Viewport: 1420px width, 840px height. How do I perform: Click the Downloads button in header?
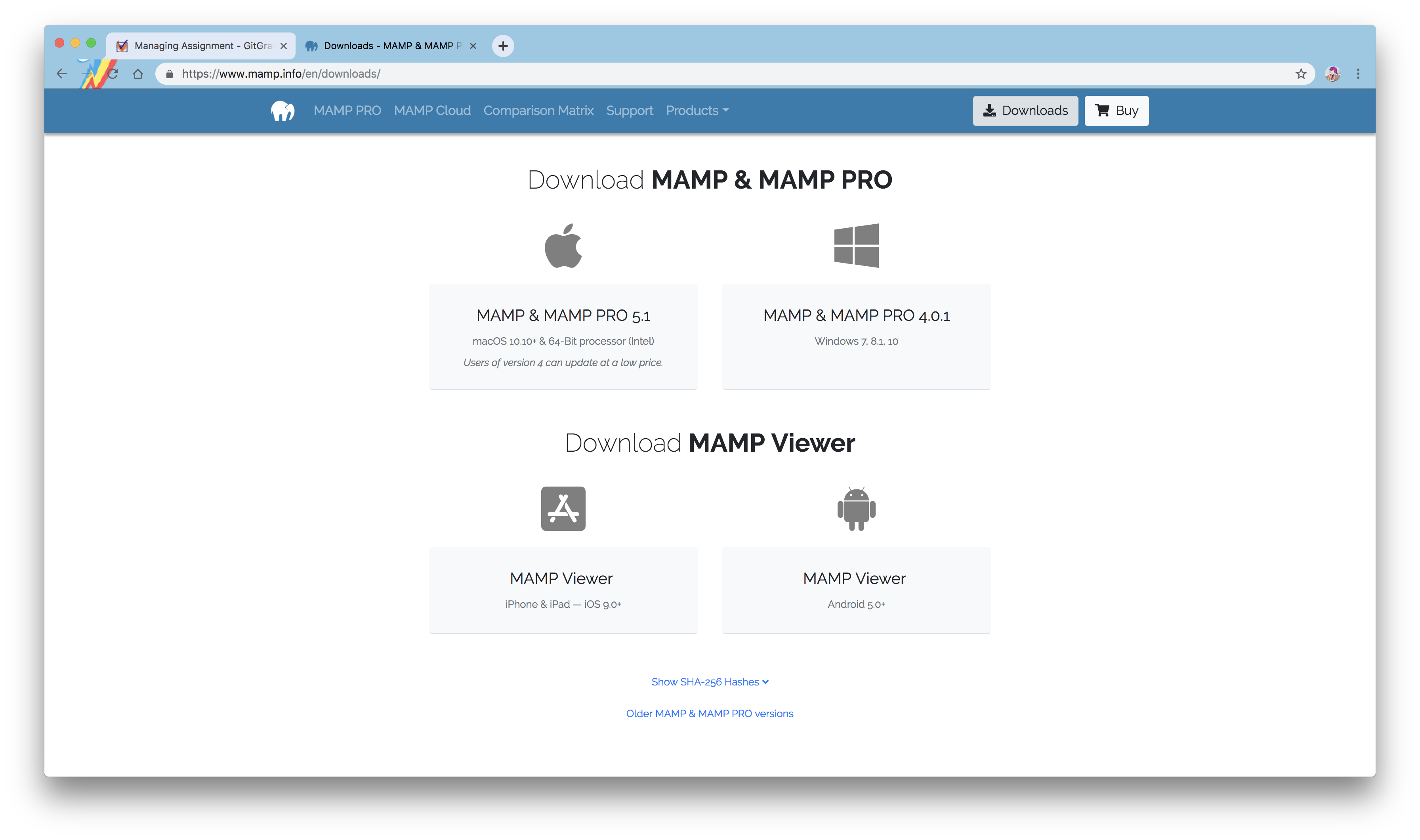[1024, 110]
